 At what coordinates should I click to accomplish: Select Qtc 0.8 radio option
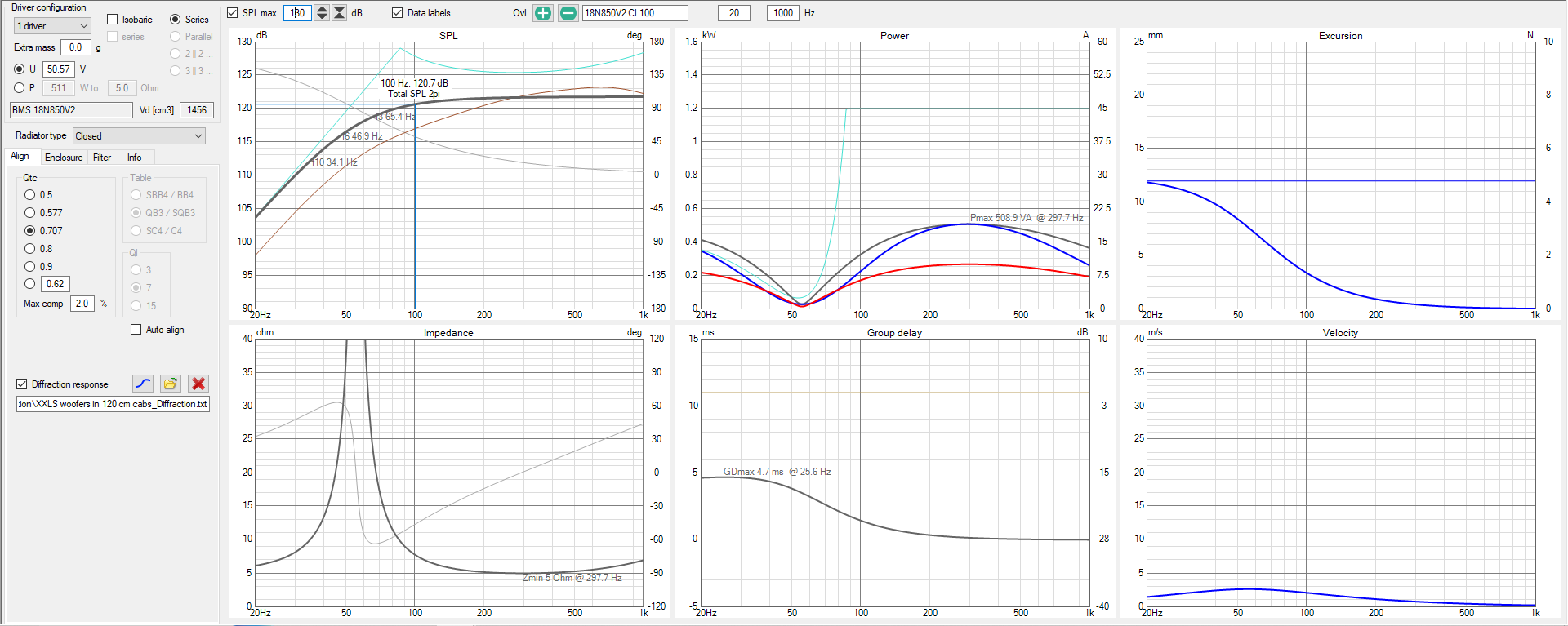click(x=30, y=249)
